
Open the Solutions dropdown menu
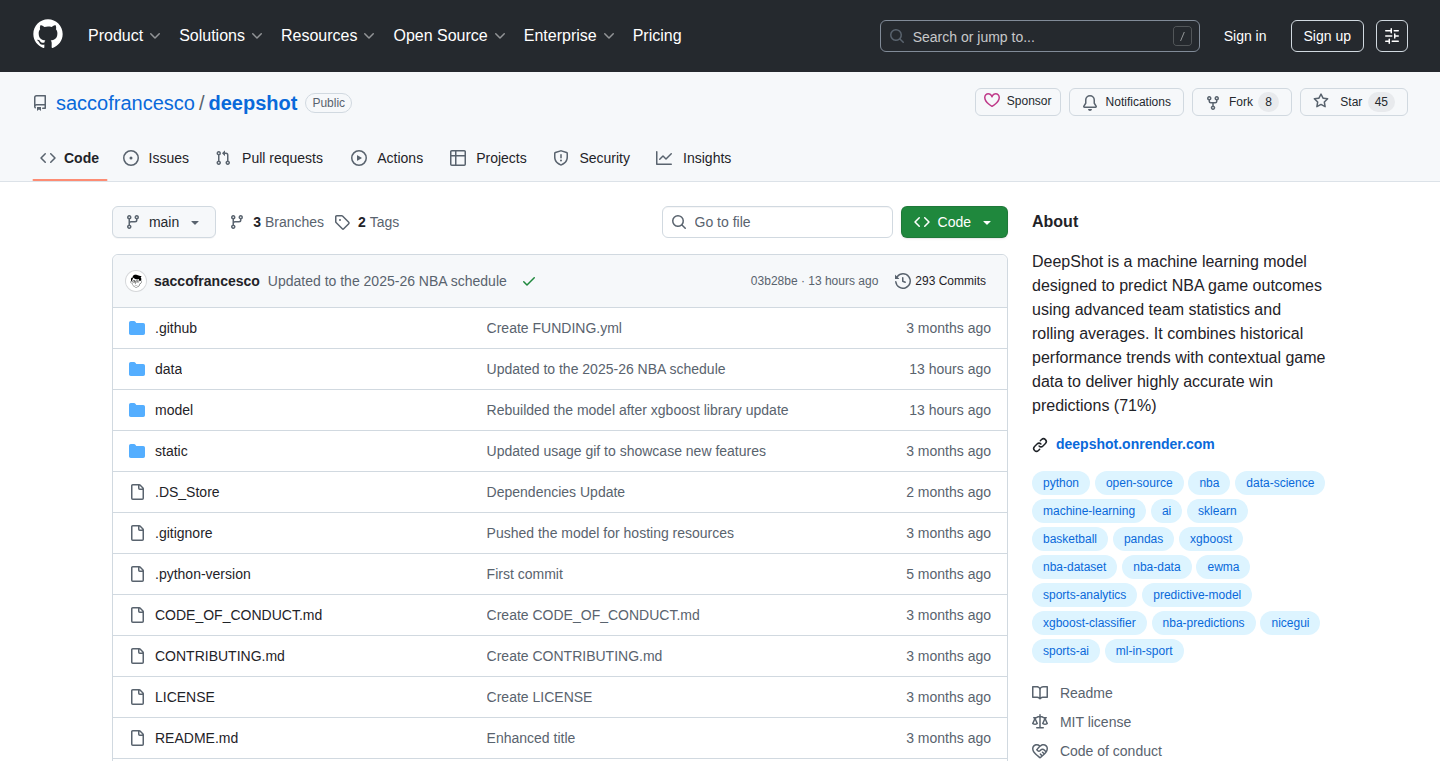221,35
